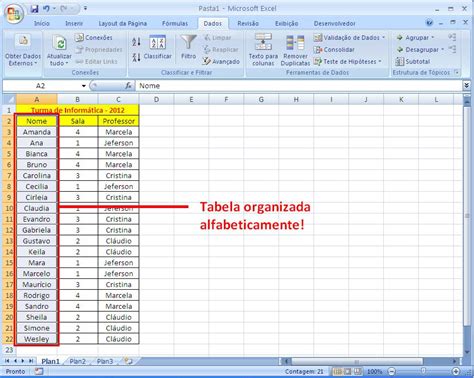Select row 10 header
Image resolution: width=474 pixels, height=378 pixels.
(9, 208)
